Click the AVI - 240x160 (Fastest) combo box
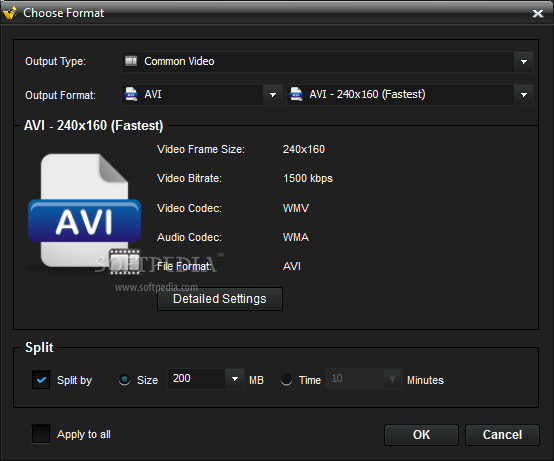Viewport: 554px width, 461px height. click(410, 95)
